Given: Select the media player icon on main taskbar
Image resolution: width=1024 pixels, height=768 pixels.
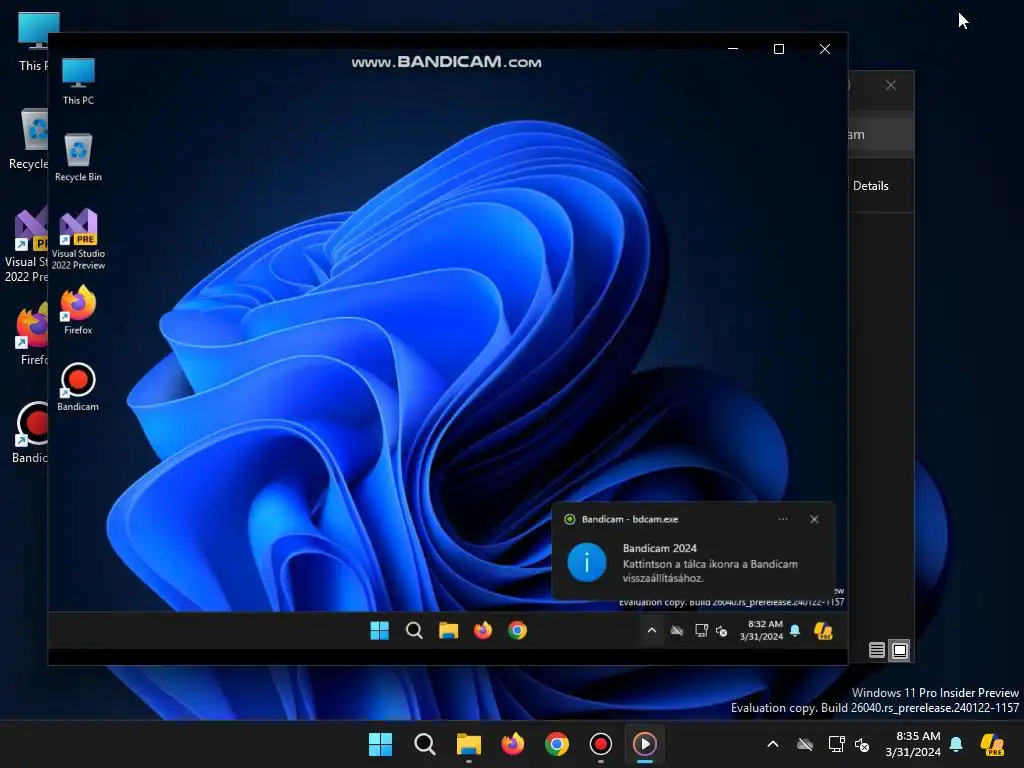Looking at the screenshot, I should [x=645, y=744].
